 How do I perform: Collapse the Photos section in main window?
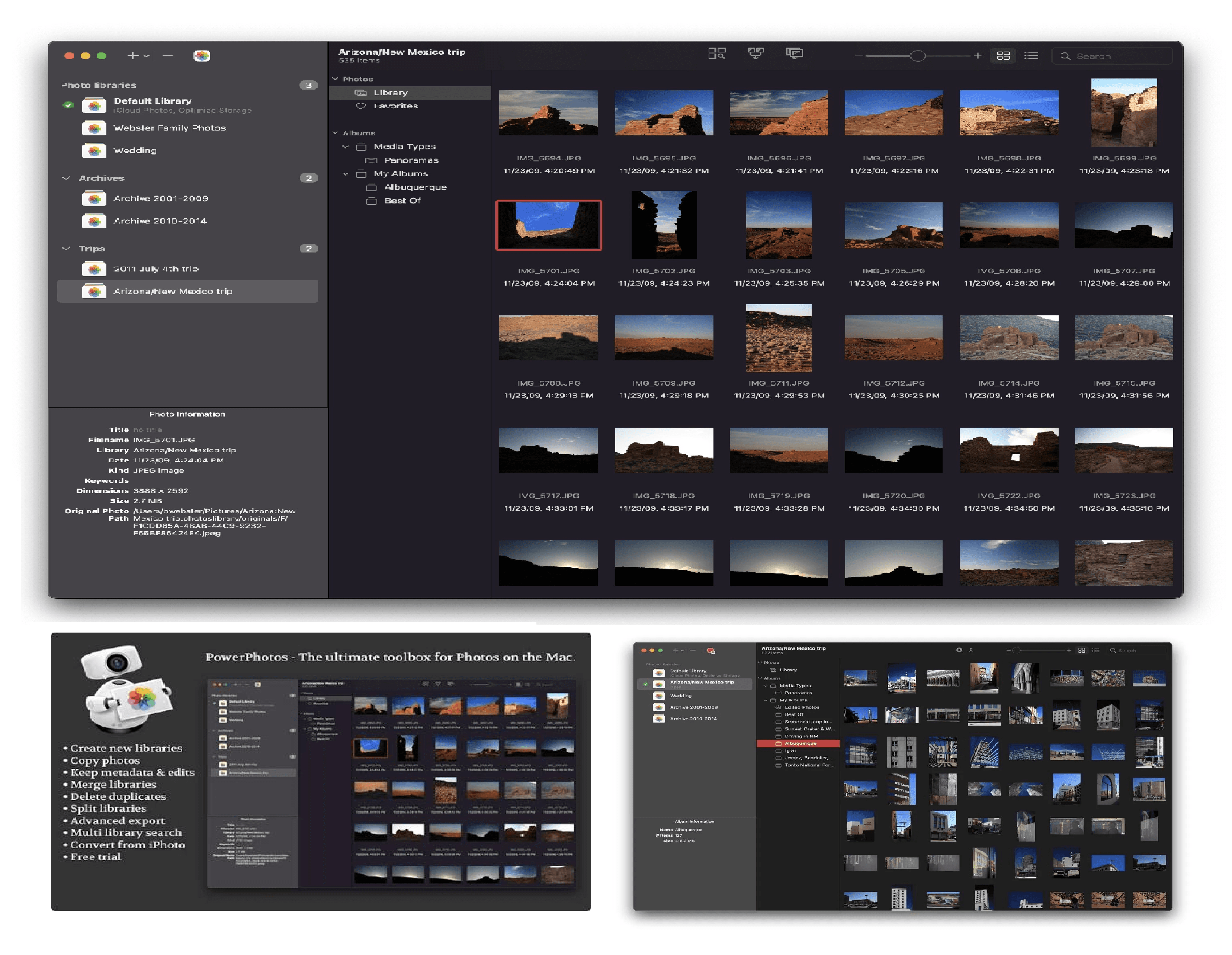point(335,79)
